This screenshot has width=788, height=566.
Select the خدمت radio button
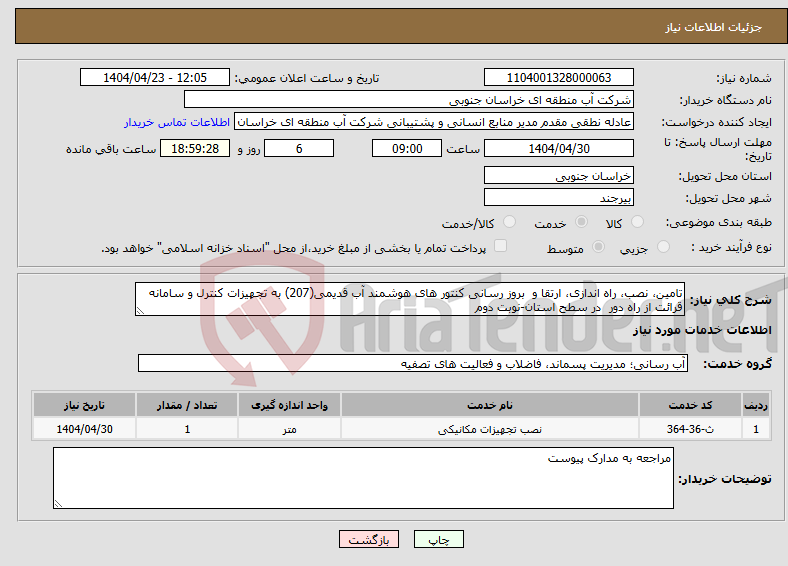[x=581, y=222]
